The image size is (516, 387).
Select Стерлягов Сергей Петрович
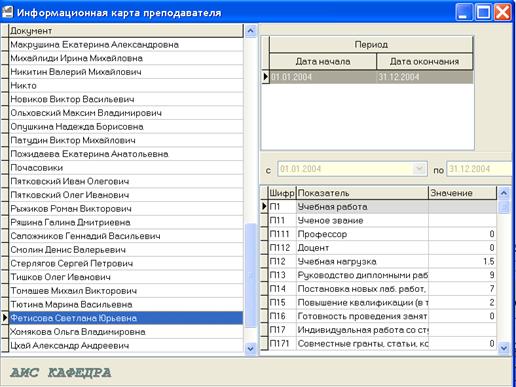[x=126, y=263]
